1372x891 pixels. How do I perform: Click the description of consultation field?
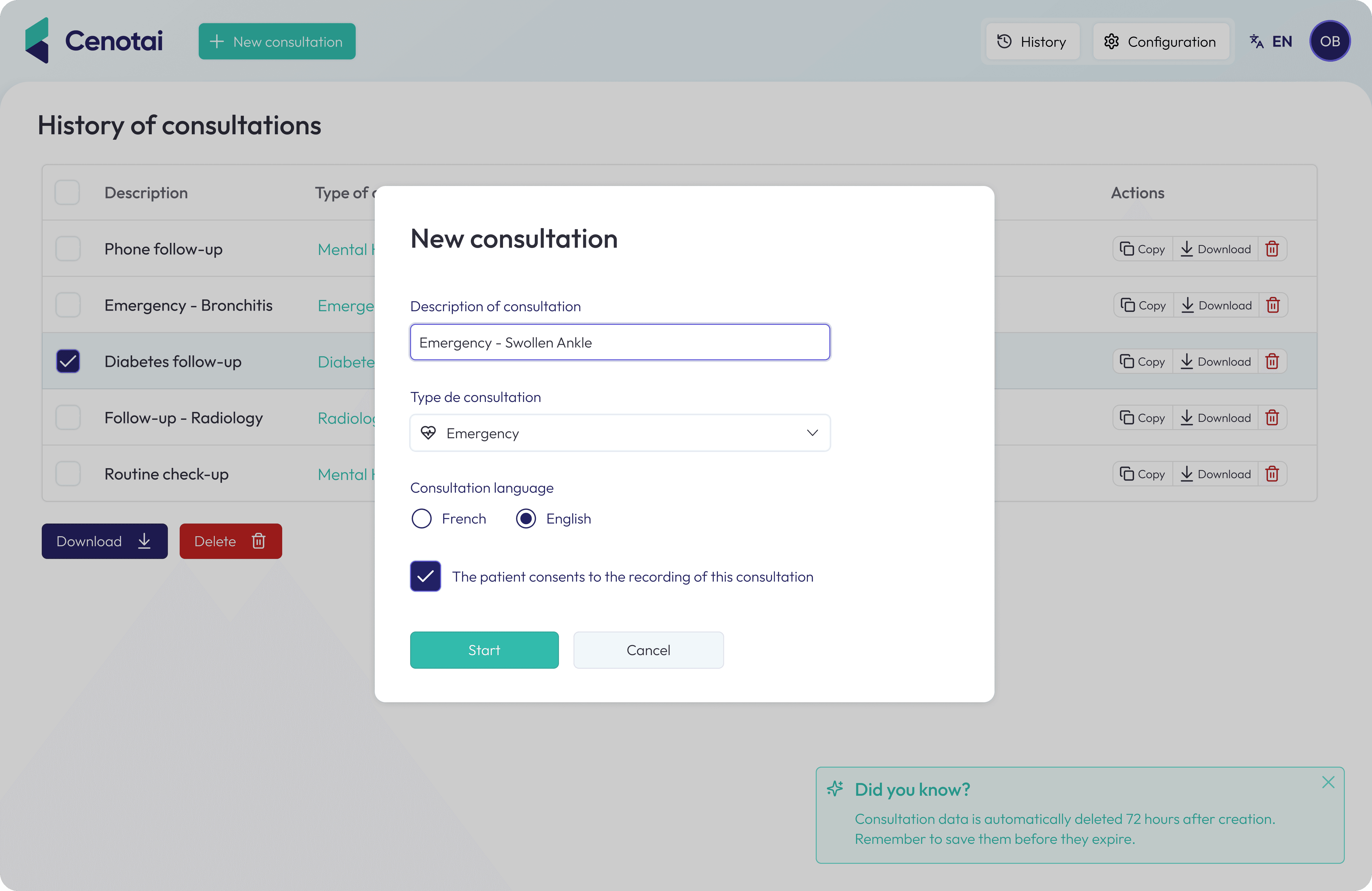pos(620,342)
